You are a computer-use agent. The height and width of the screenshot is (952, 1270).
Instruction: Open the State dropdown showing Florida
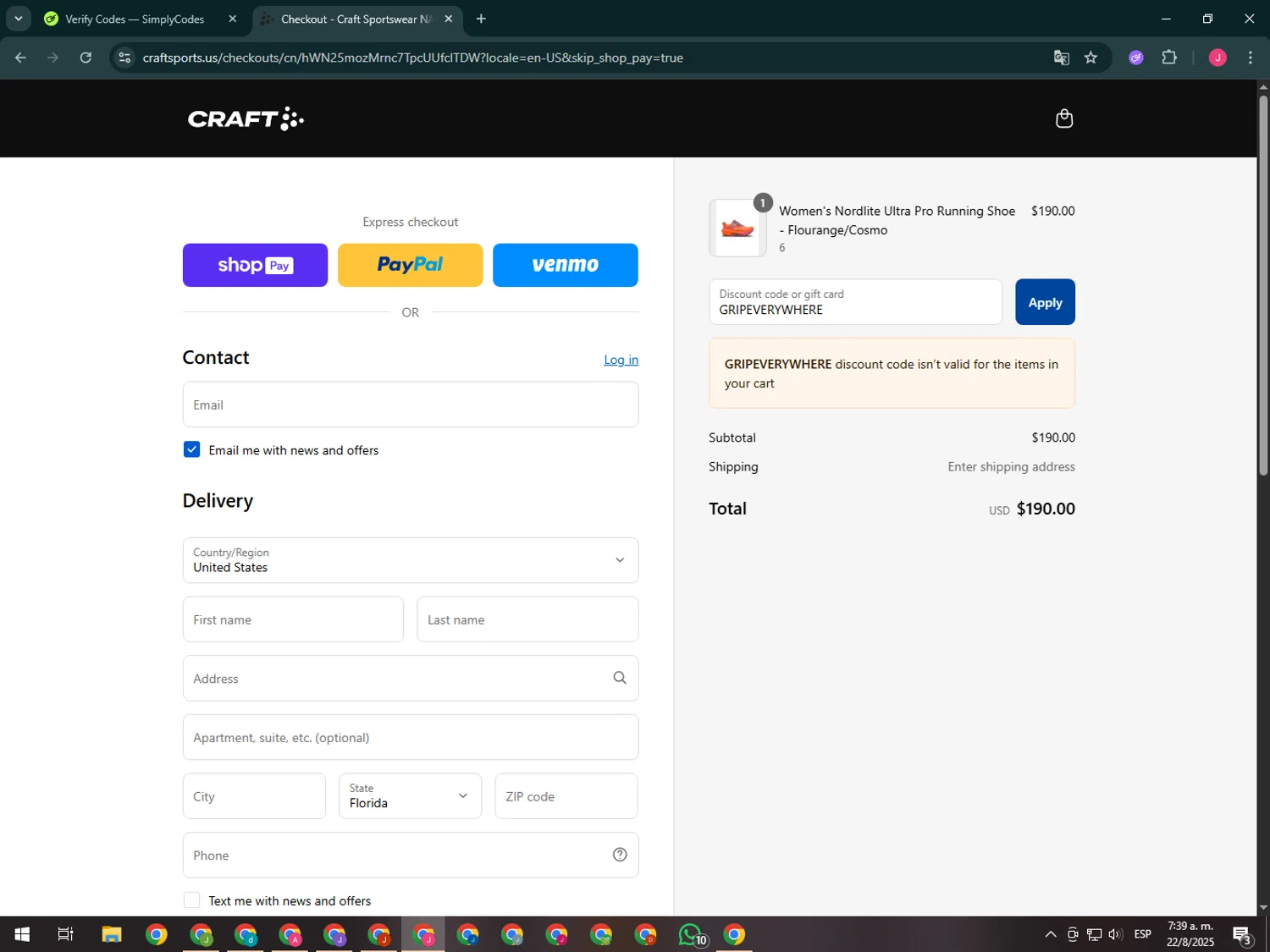(x=410, y=795)
